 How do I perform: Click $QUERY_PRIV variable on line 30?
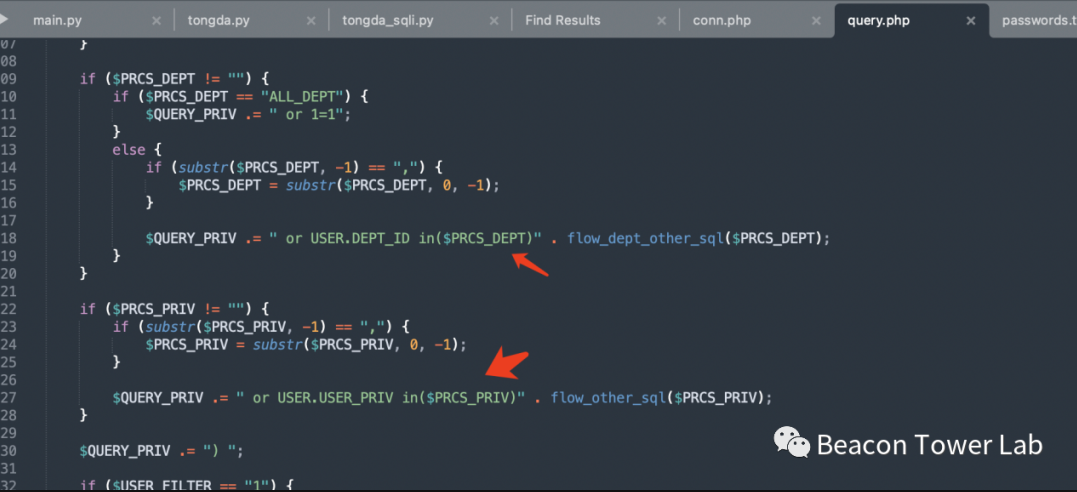point(124,450)
